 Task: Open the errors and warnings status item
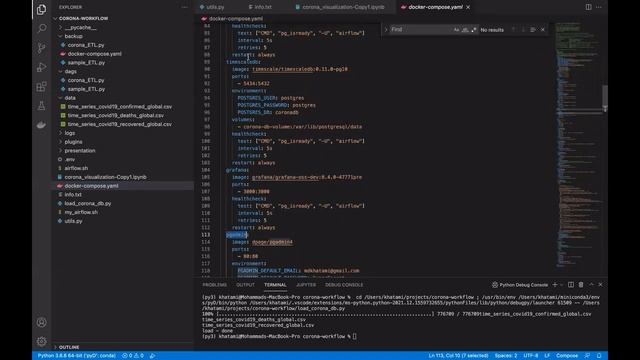pyautogui.click(x=133, y=356)
